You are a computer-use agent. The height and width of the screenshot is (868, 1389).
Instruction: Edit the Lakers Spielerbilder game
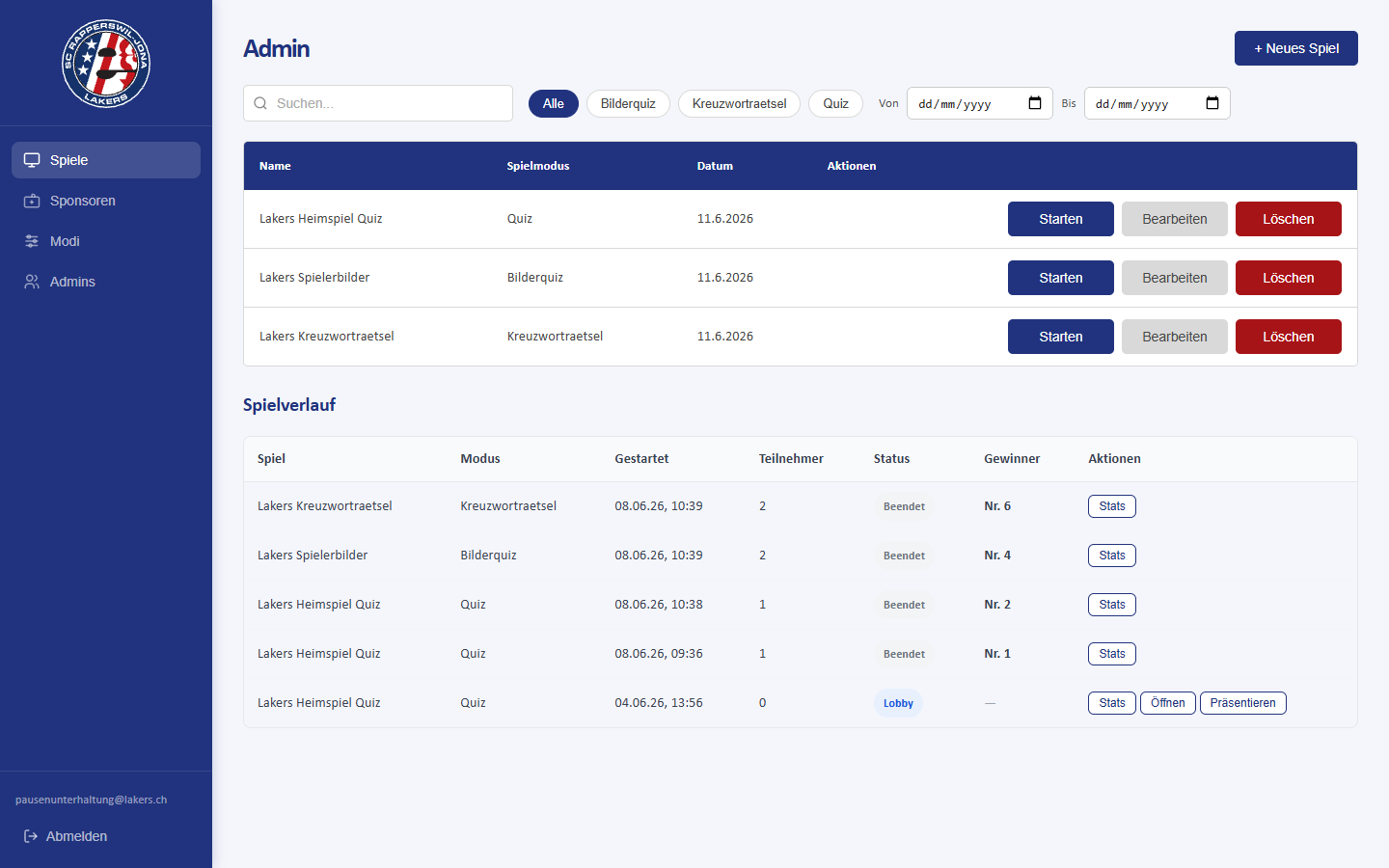tap(1175, 278)
